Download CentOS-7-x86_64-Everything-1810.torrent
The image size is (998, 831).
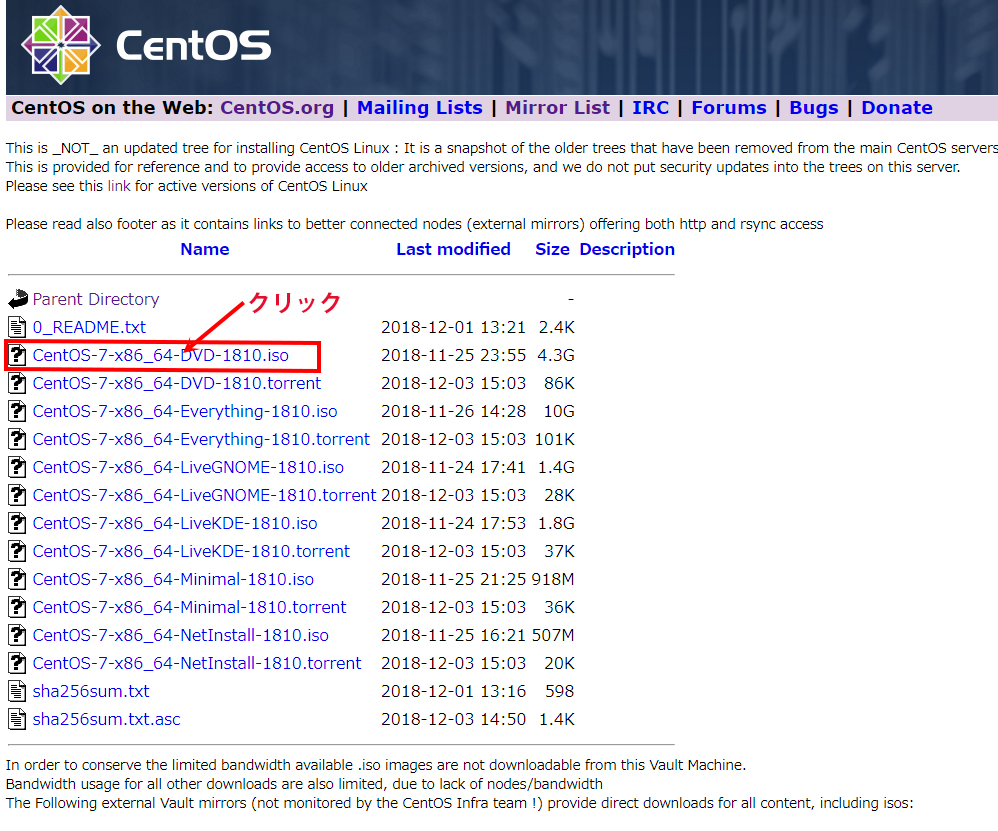tap(201, 439)
